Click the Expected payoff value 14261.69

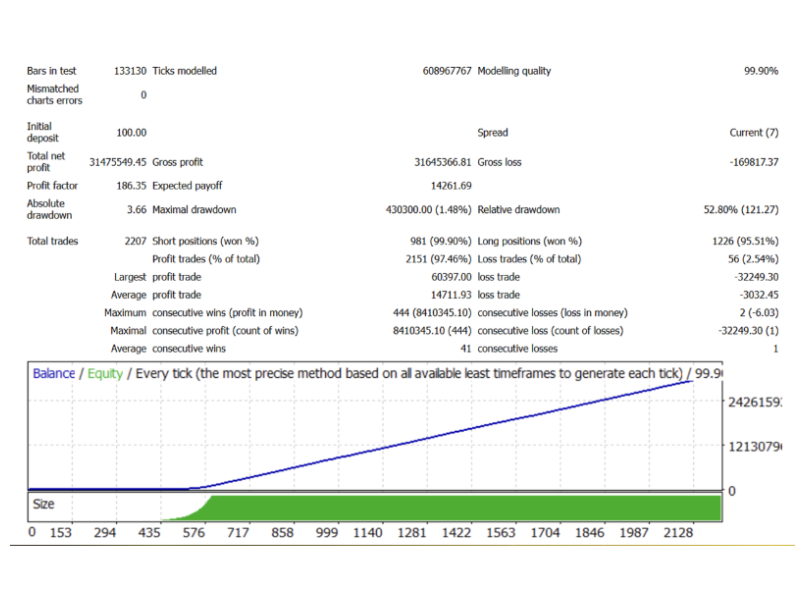click(x=451, y=186)
